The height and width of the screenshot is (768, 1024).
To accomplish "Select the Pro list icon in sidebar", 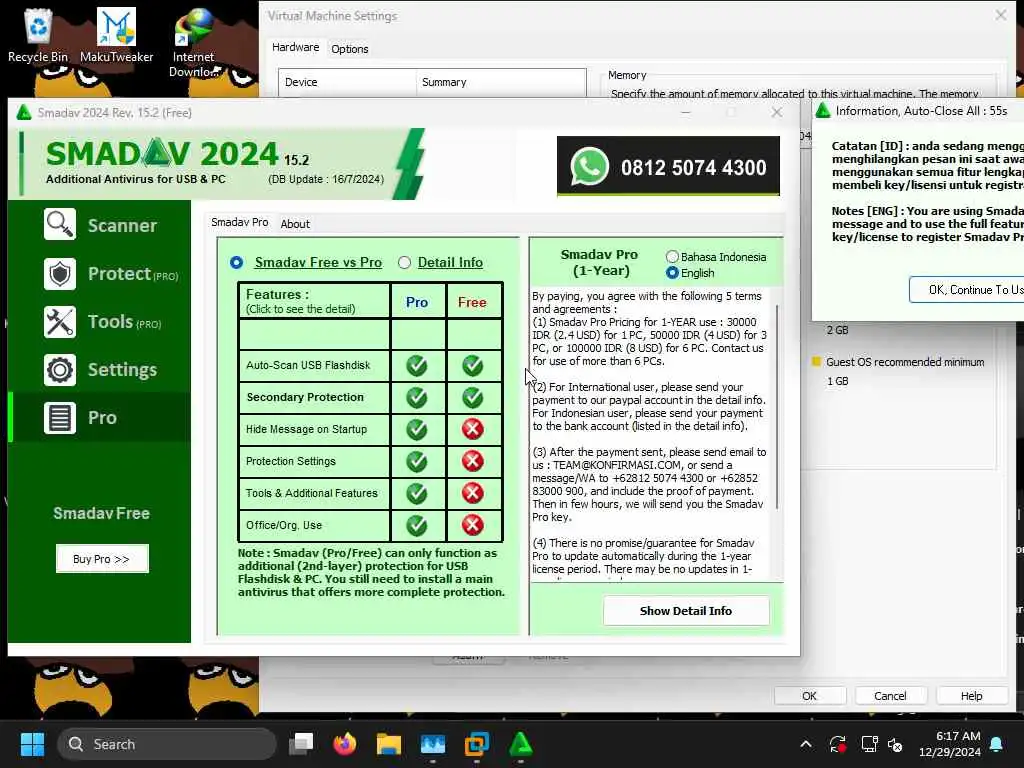I will [x=59, y=418].
